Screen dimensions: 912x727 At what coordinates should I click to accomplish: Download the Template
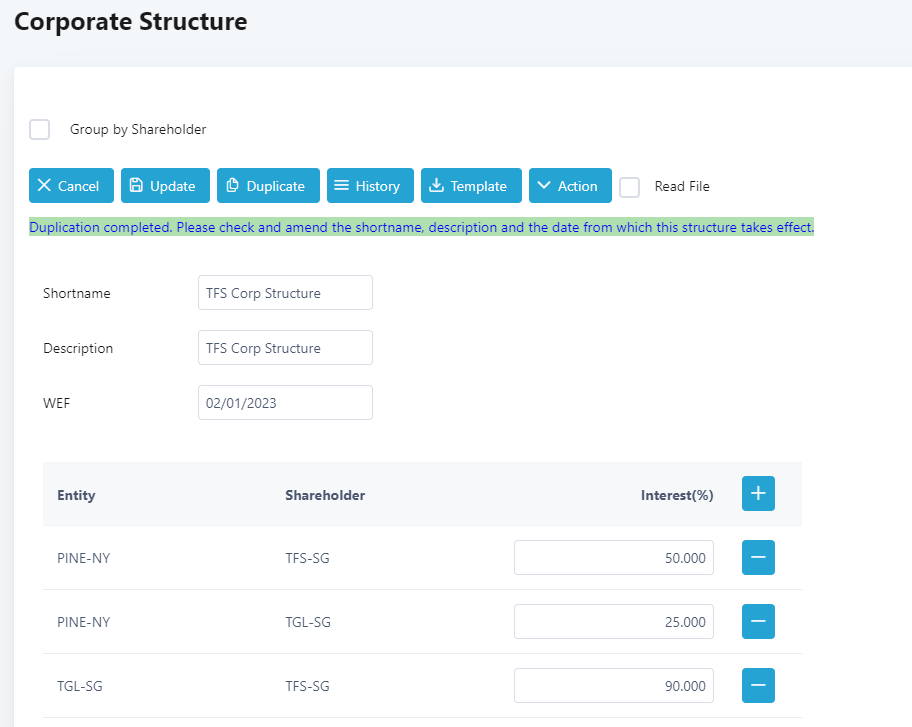(x=471, y=186)
